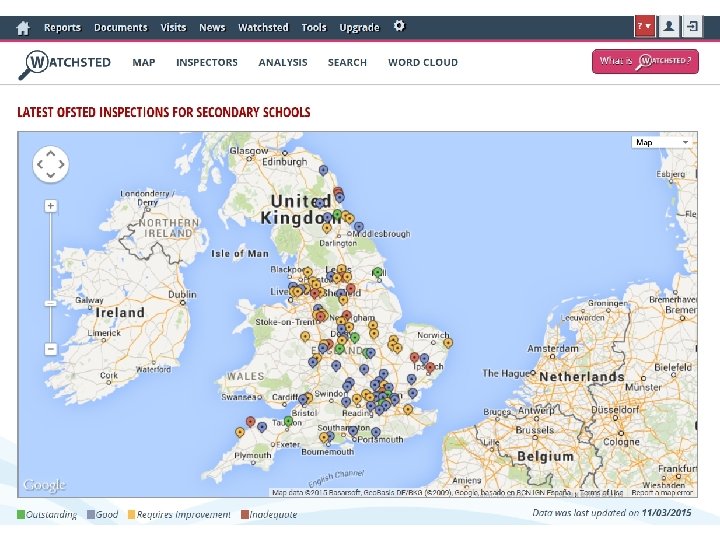This screenshot has height=540, width=720.
Task: Open the Watchsted top menu item
Action: tap(263, 28)
